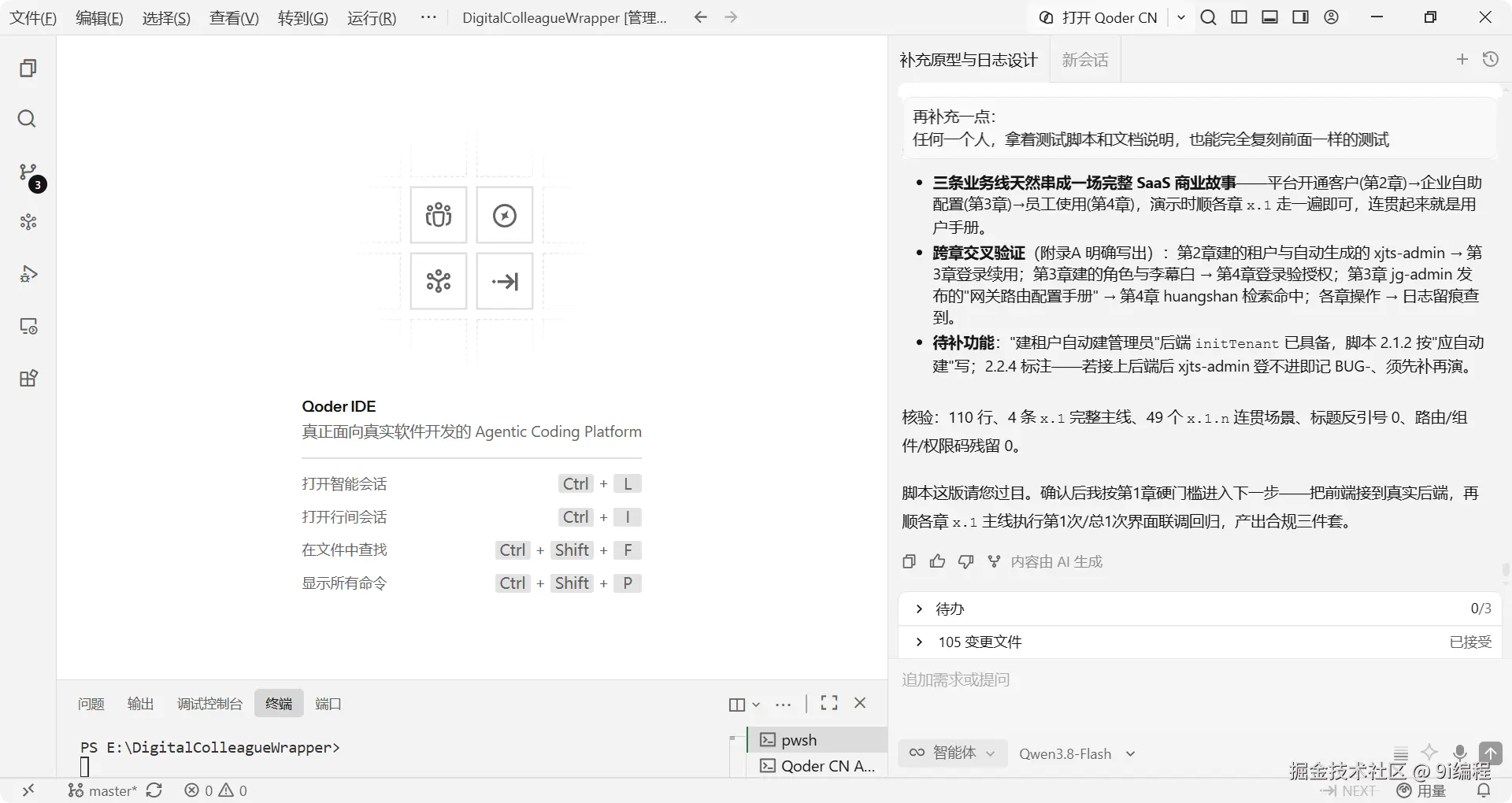Expand the 105 变更文件 section
This screenshot has width=1512, height=803.
coord(1200,642)
